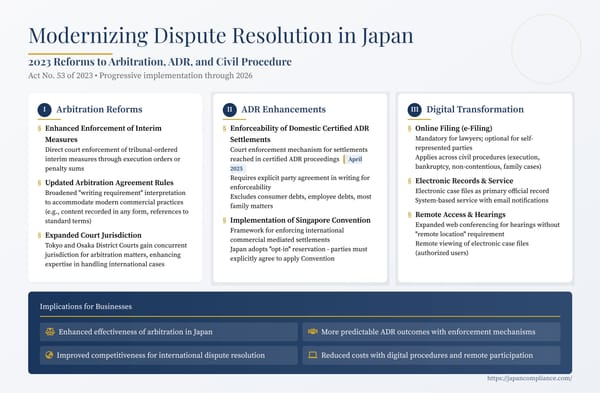The height and width of the screenshot is (393, 600).
Task: Click System-based service with email notifications
Action: [x=482, y=200]
